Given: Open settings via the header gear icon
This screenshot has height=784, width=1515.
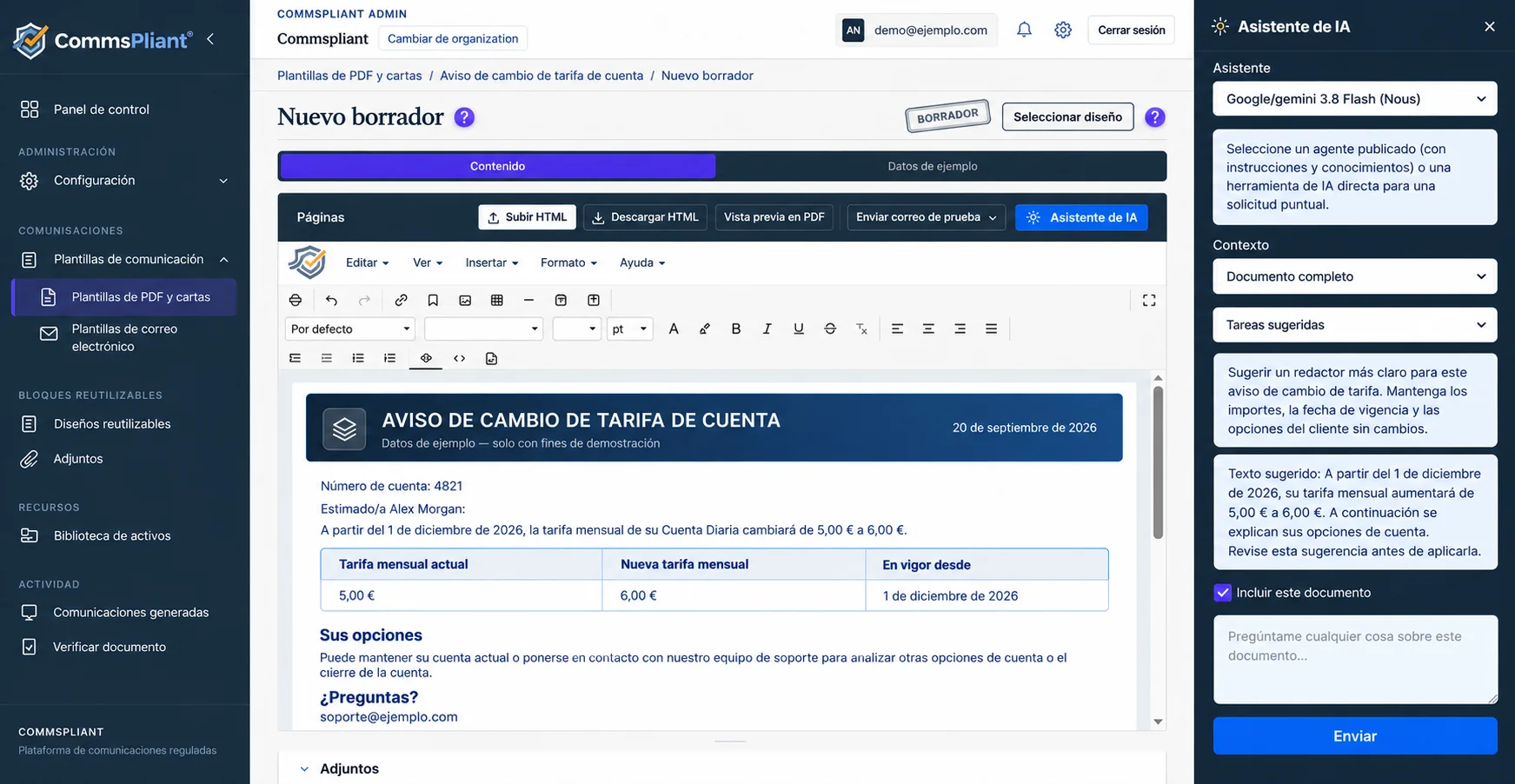Looking at the screenshot, I should pos(1063,30).
